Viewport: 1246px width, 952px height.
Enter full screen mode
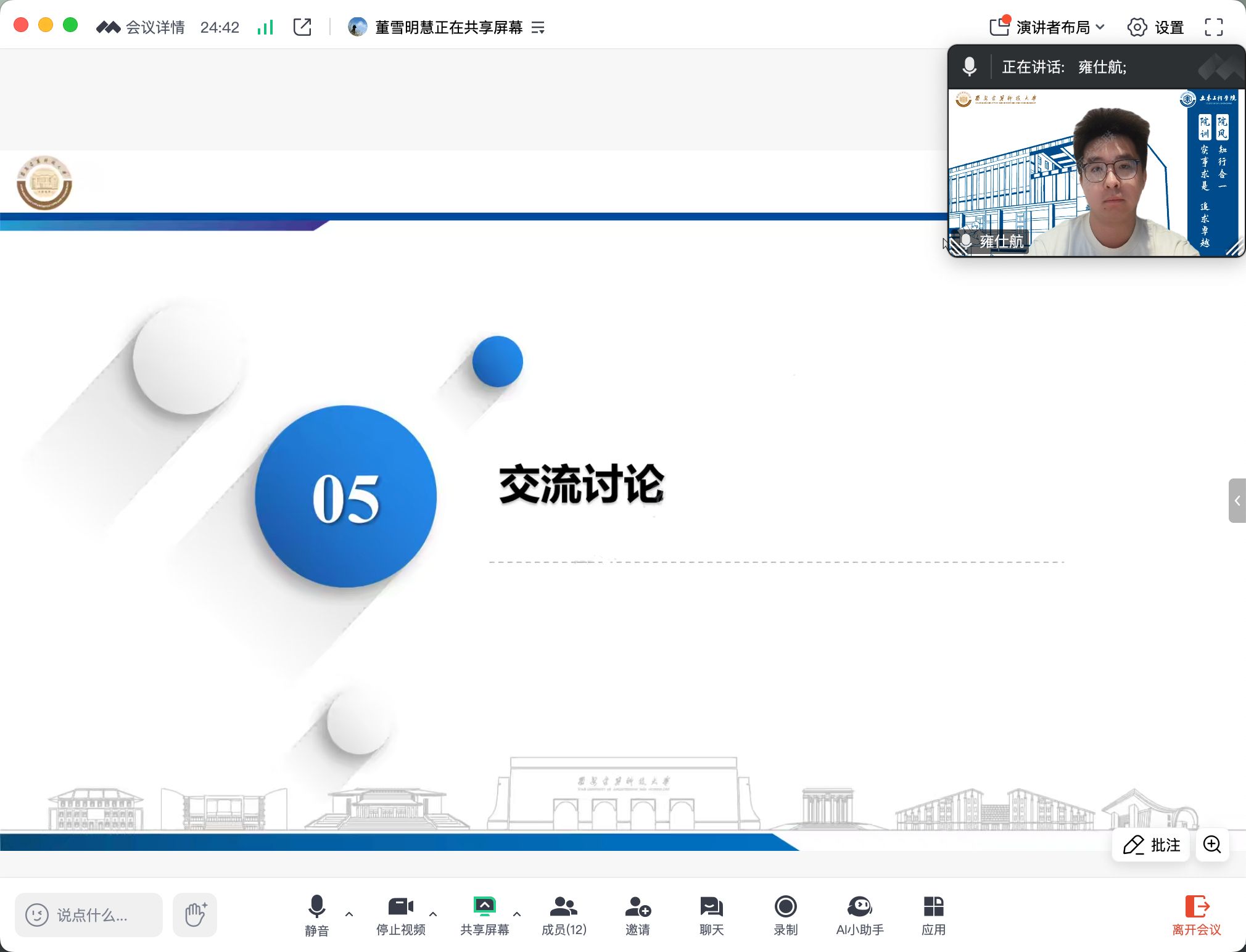tap(1213, 27)
